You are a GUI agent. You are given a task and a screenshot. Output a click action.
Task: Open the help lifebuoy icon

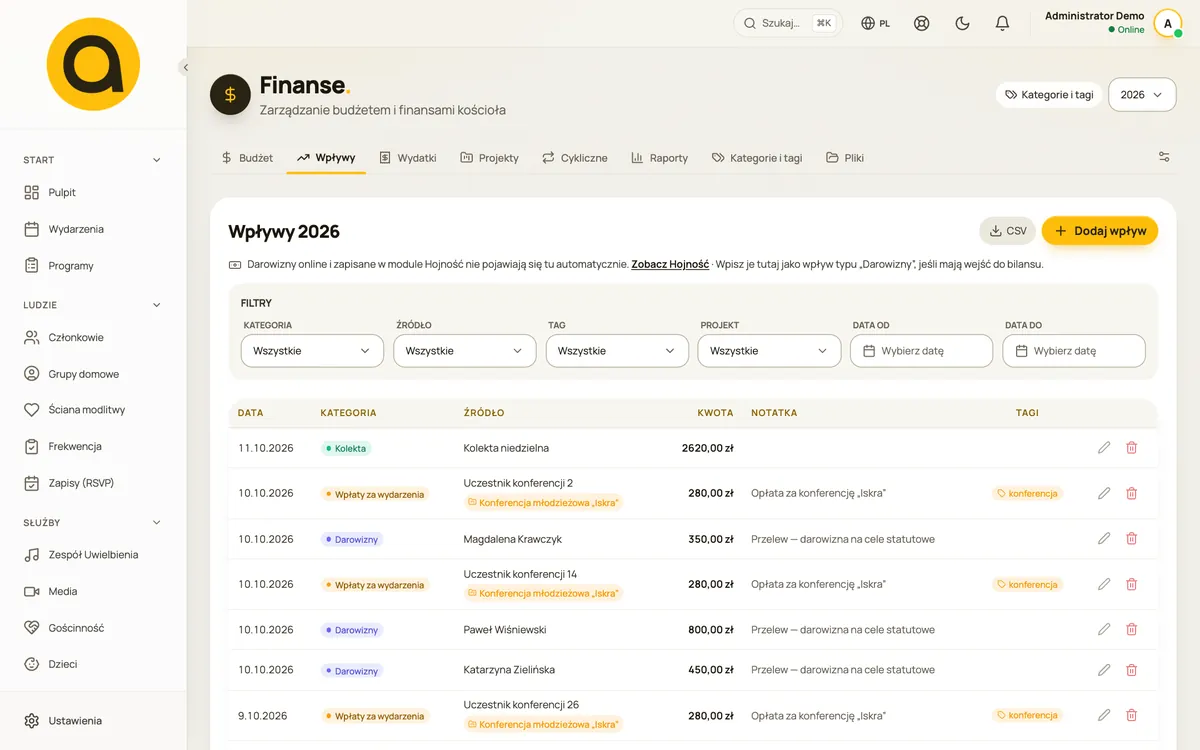pyautogui.click(x=922, y=23)
